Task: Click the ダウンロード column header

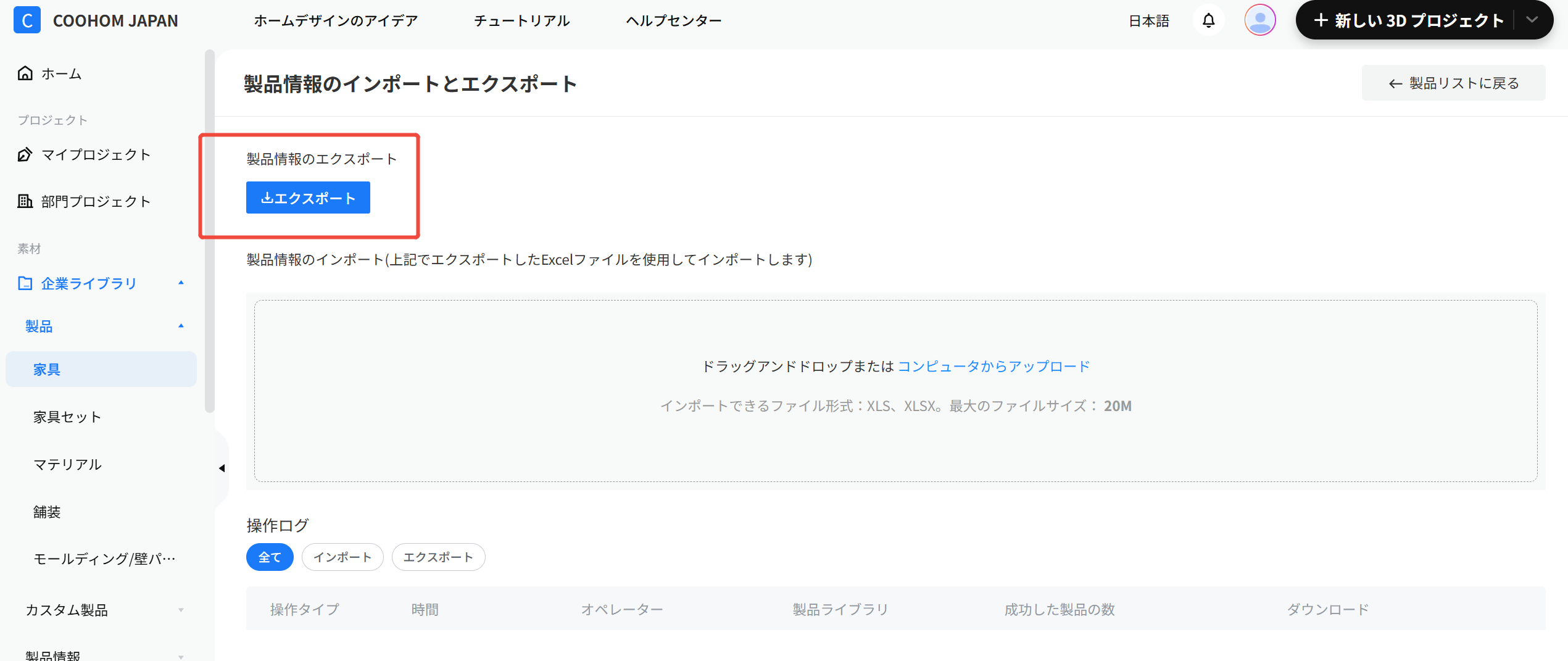Action: point(1327,610)
